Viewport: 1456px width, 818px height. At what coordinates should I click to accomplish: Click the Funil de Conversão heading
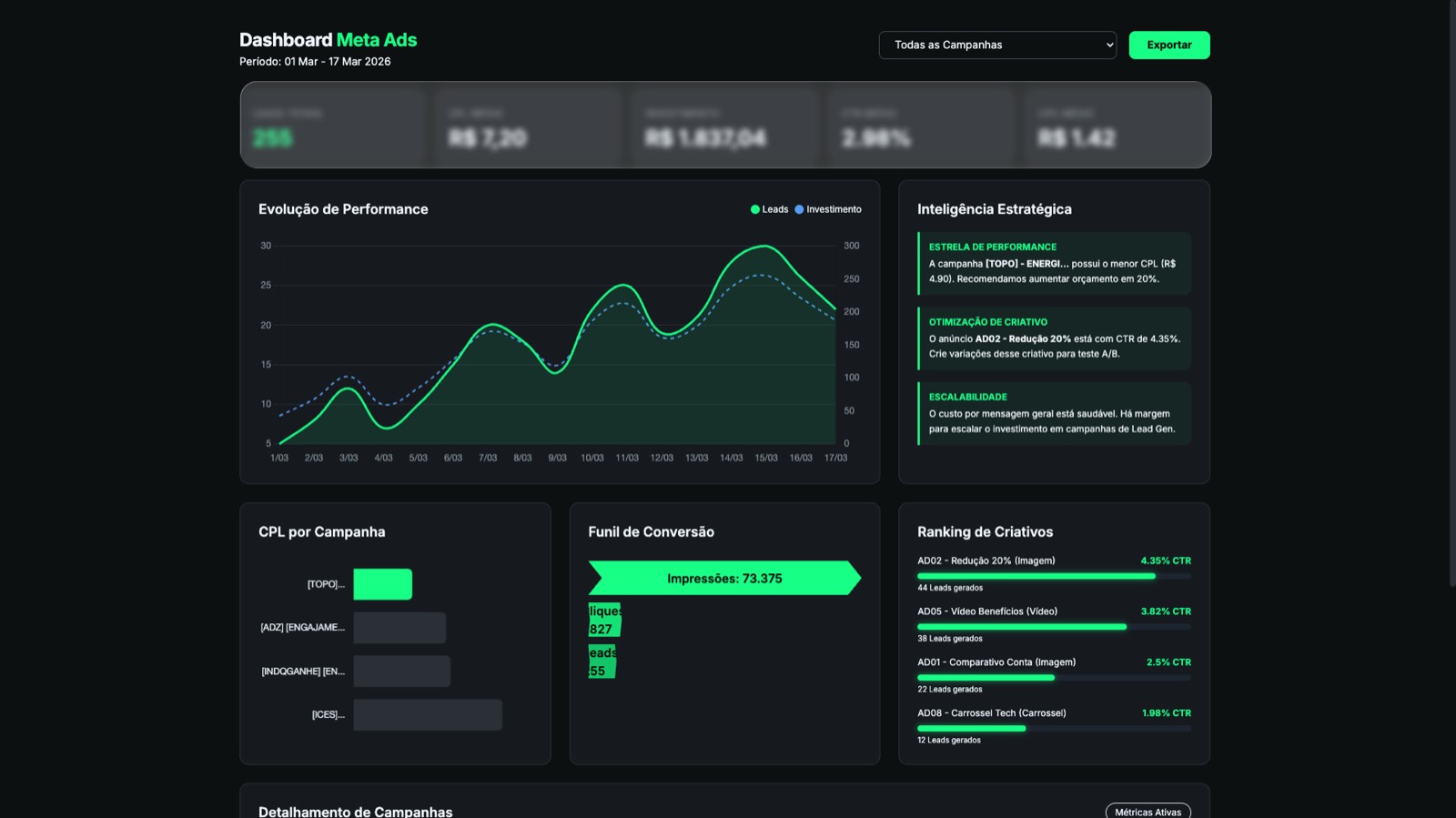tap(651, 532)
